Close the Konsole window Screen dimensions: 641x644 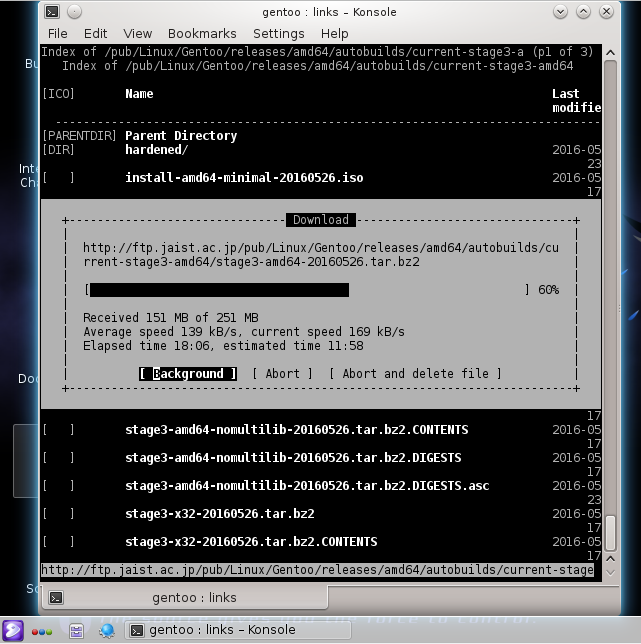[x=606, y=12]
